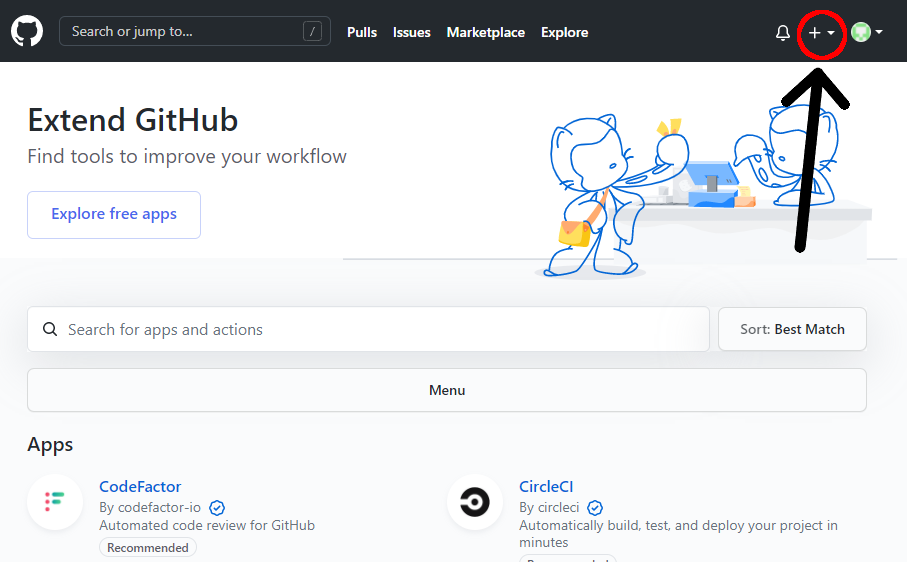Click 'Extend GitHub' heading text

pyautogui.click(x=132, y=120)
